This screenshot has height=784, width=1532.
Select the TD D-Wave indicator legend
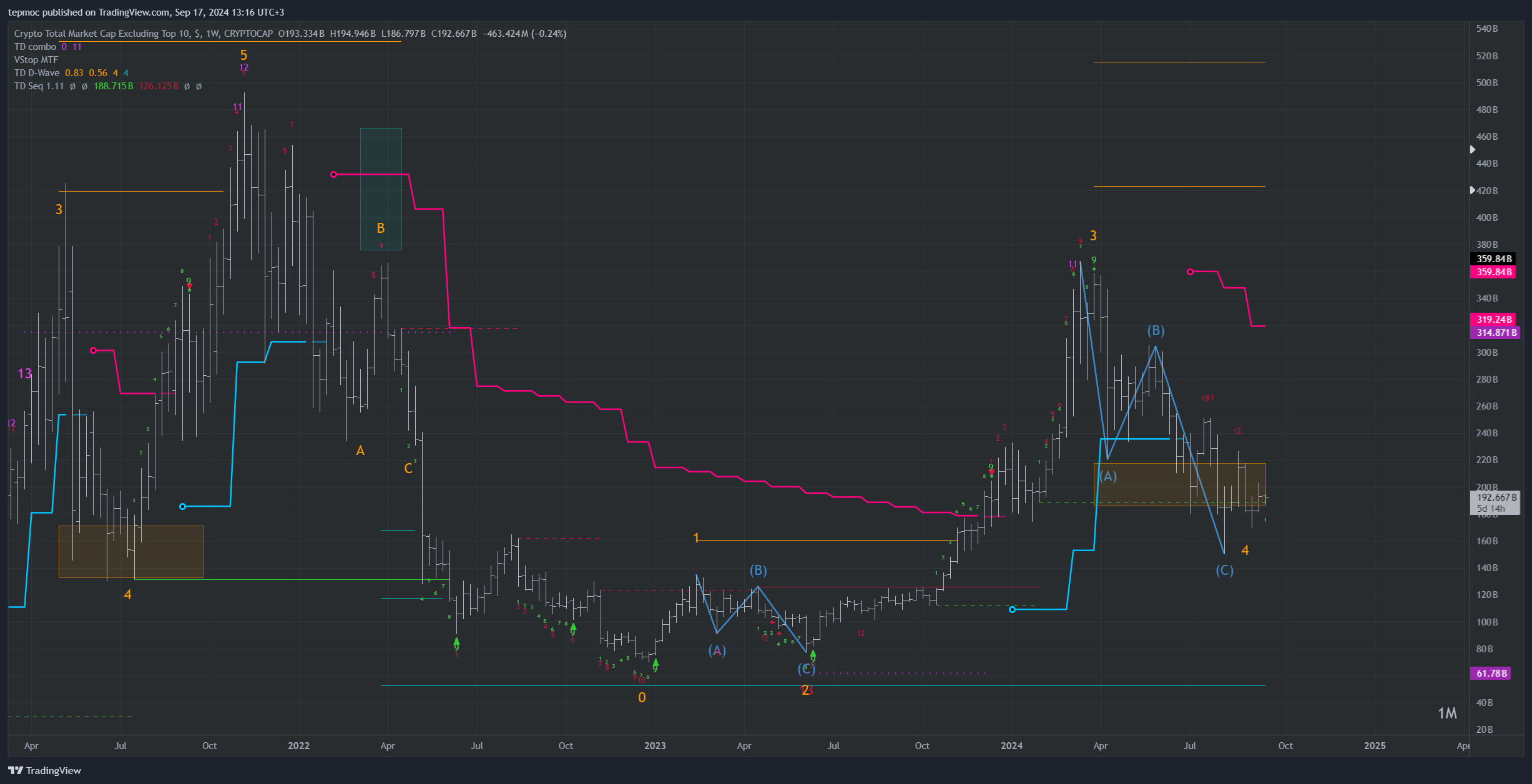[37, 73]
